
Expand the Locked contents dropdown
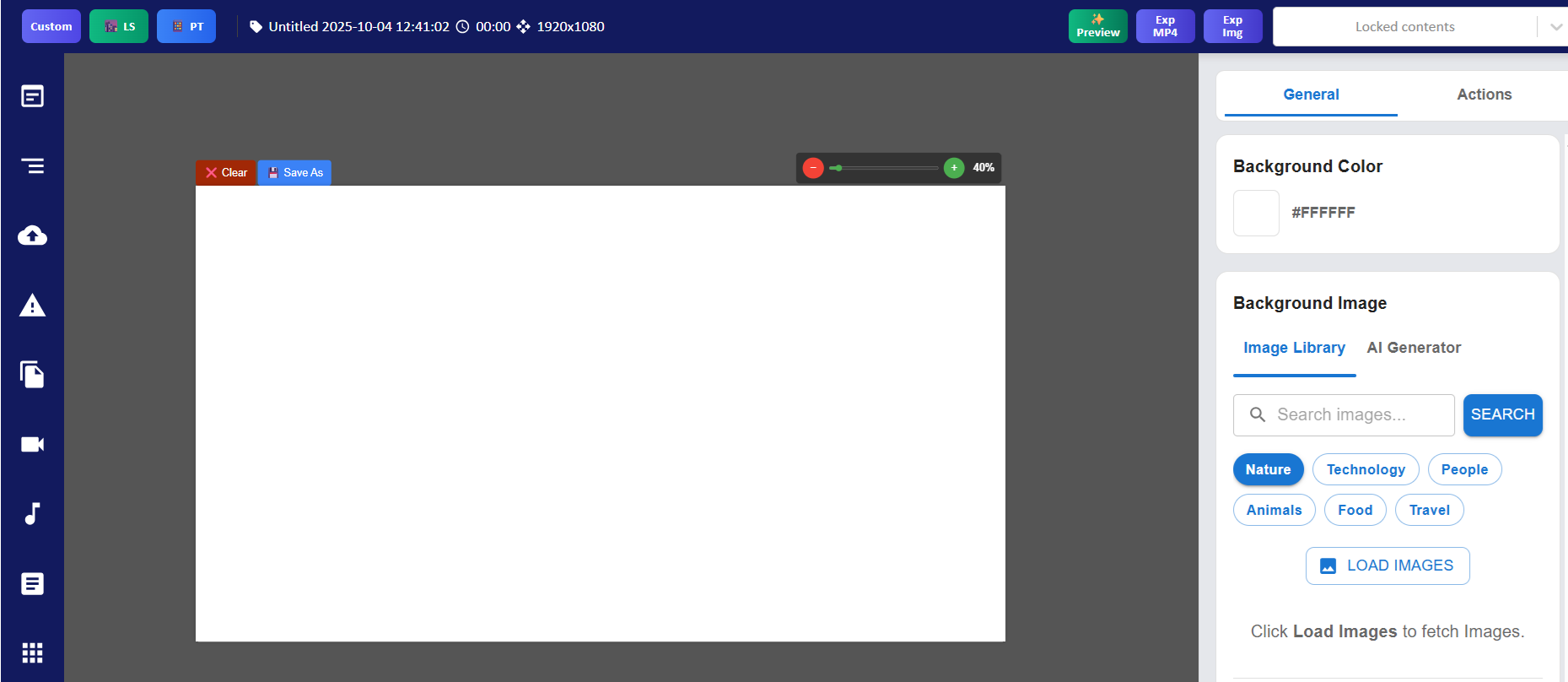pyautogui.click(x=1555, y=27)
